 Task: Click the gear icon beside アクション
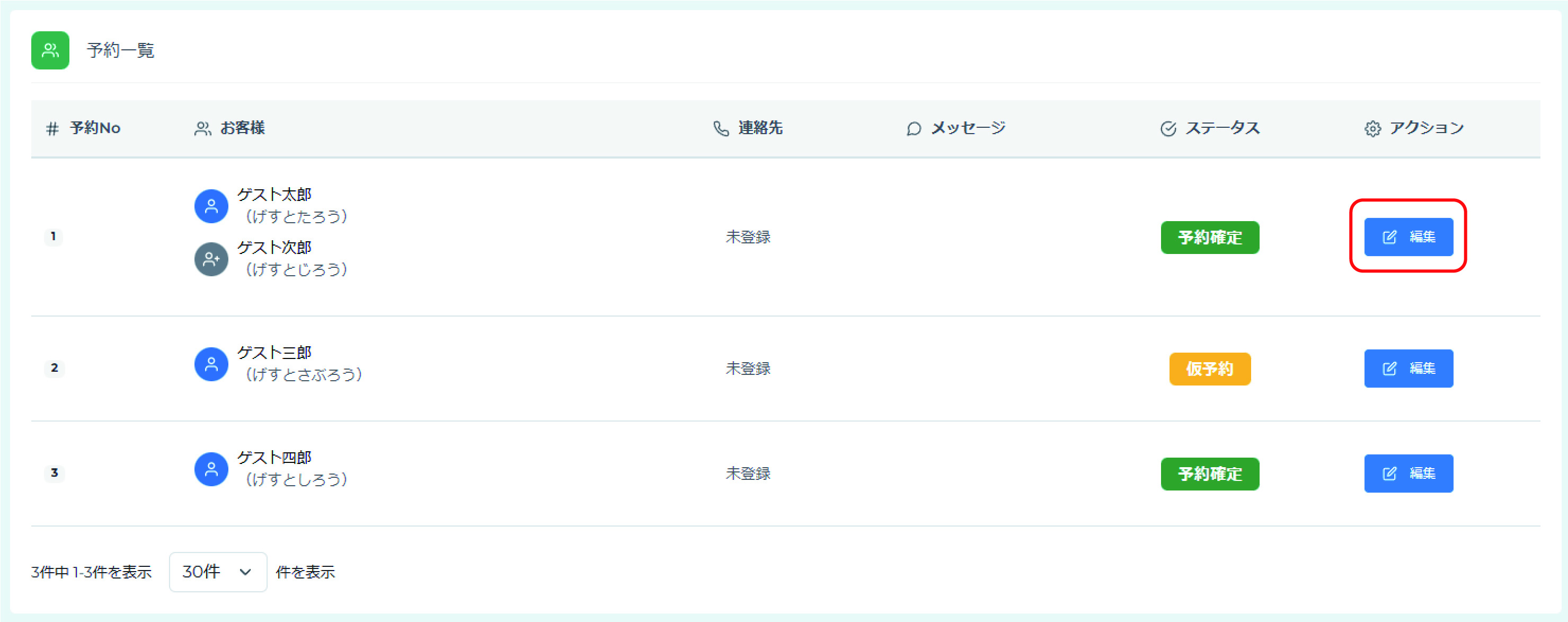1372,128
